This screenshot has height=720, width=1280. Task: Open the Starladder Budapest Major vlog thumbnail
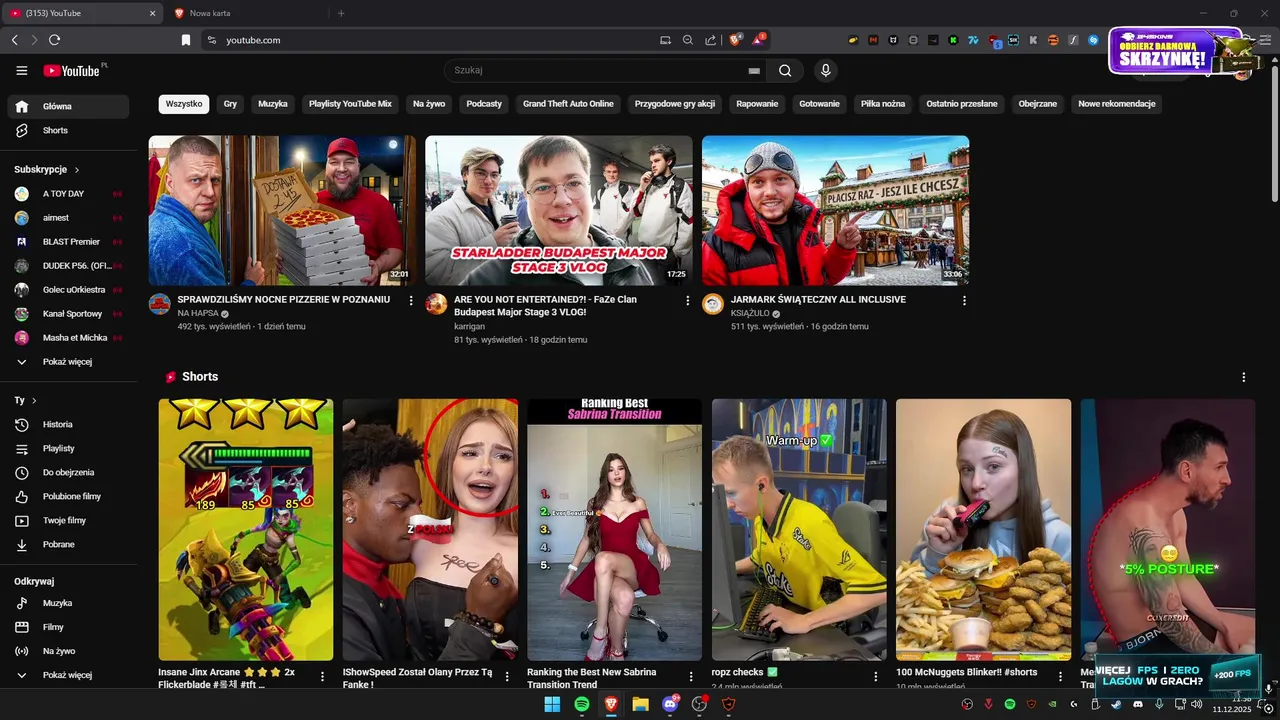[558, 210]
